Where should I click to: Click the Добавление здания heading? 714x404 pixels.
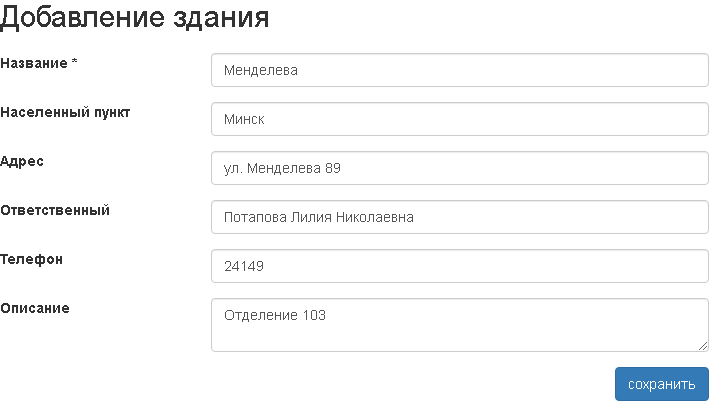pos(135,17)
